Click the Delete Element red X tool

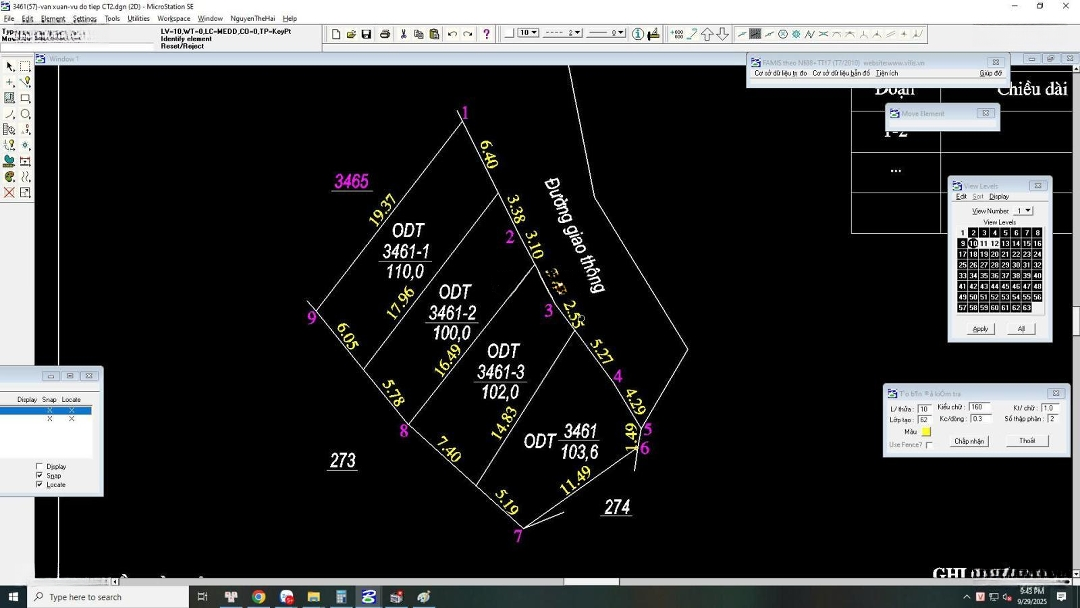point(10,193)
